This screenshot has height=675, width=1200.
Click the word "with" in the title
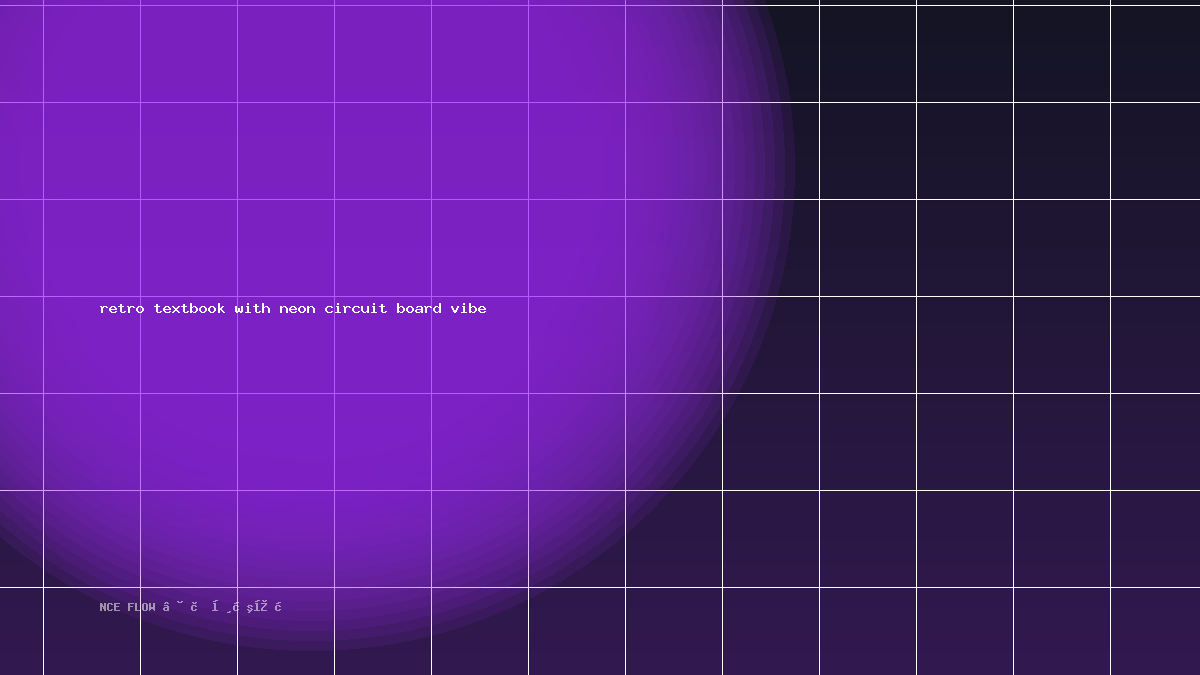[x=252, y=308]
